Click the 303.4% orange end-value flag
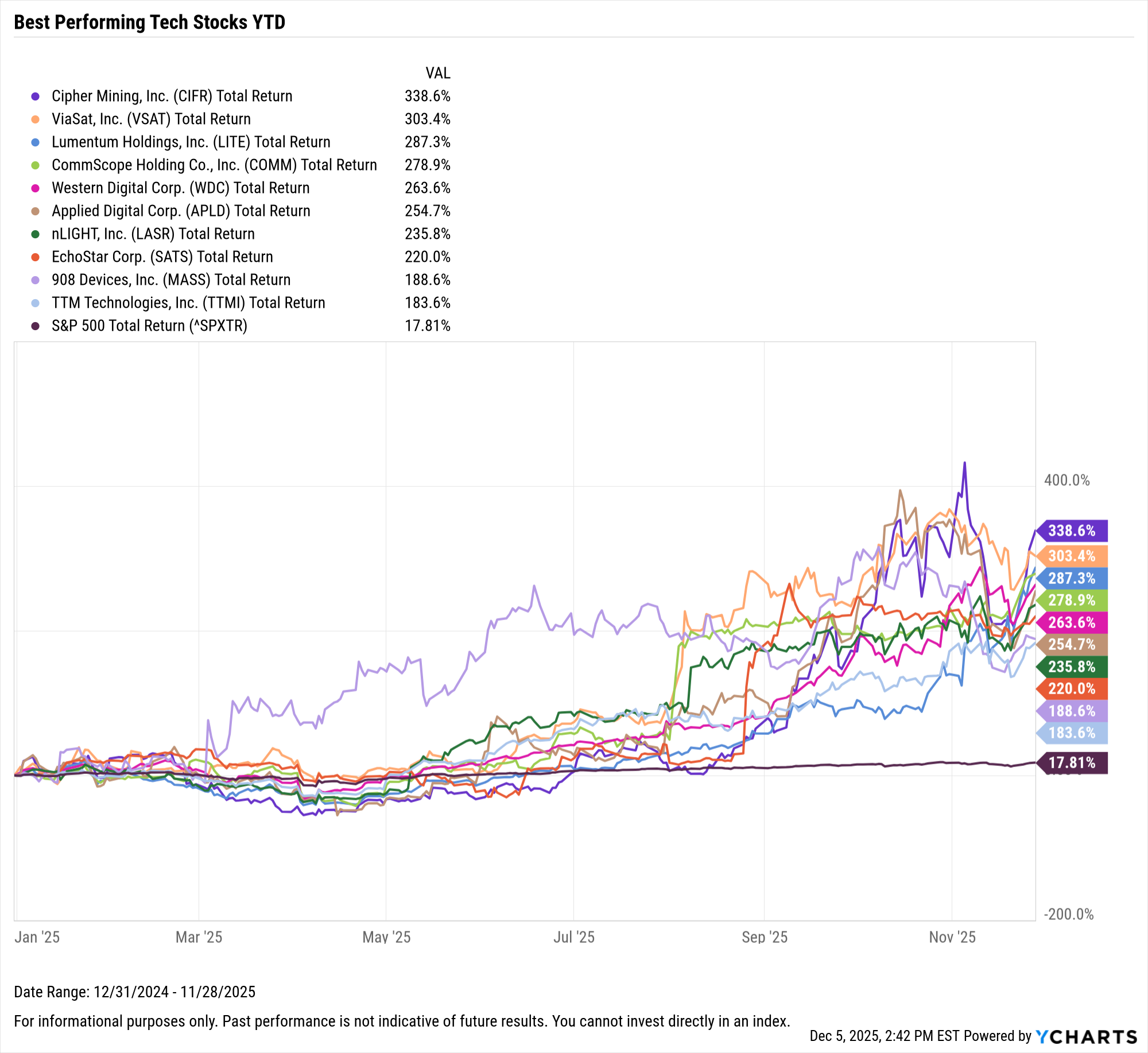Screen dimensions: 1148x1053 click(1071, 556)
